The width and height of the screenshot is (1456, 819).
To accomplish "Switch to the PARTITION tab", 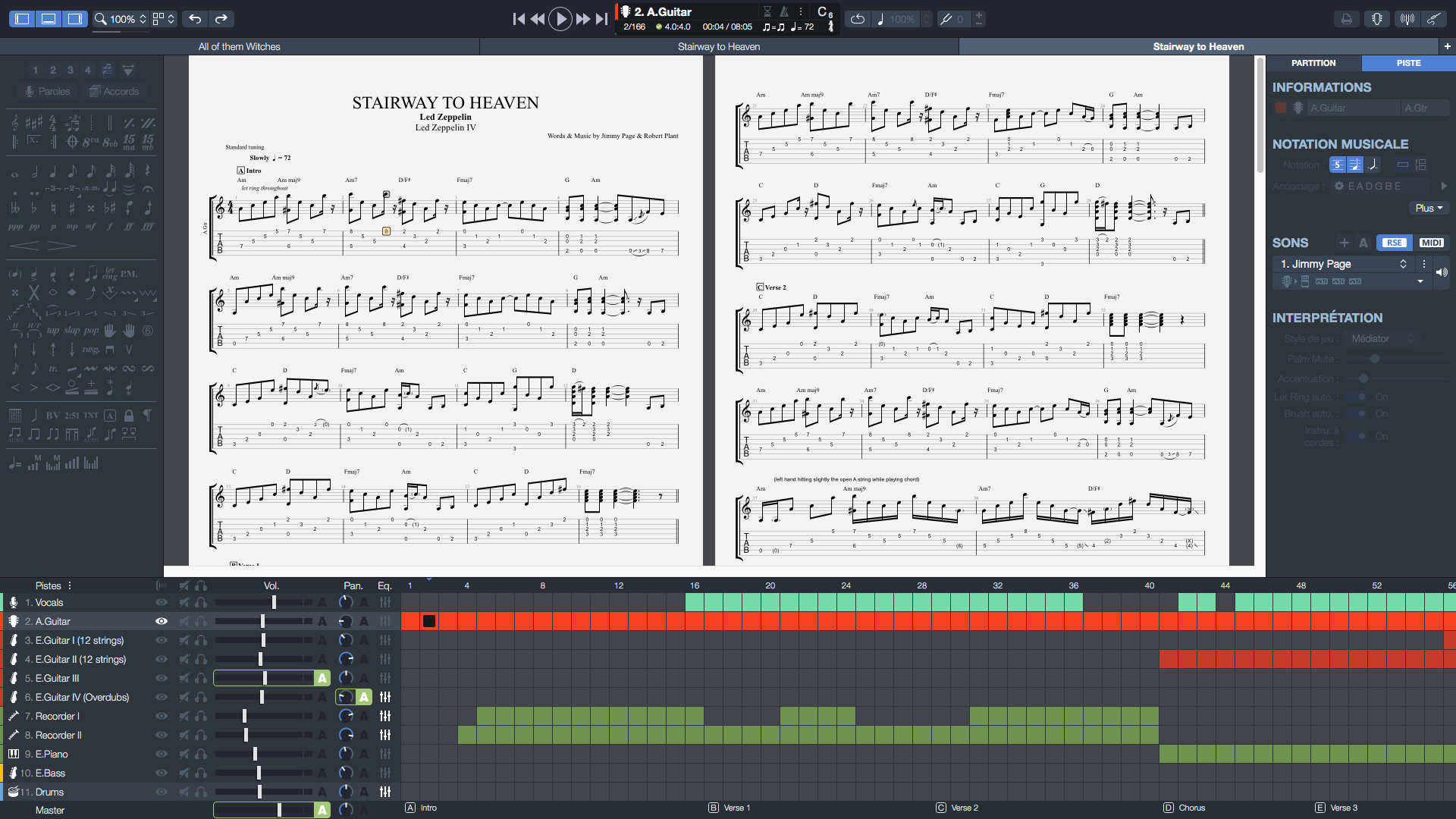I will pyautogui.click(x=1313, y=63).
